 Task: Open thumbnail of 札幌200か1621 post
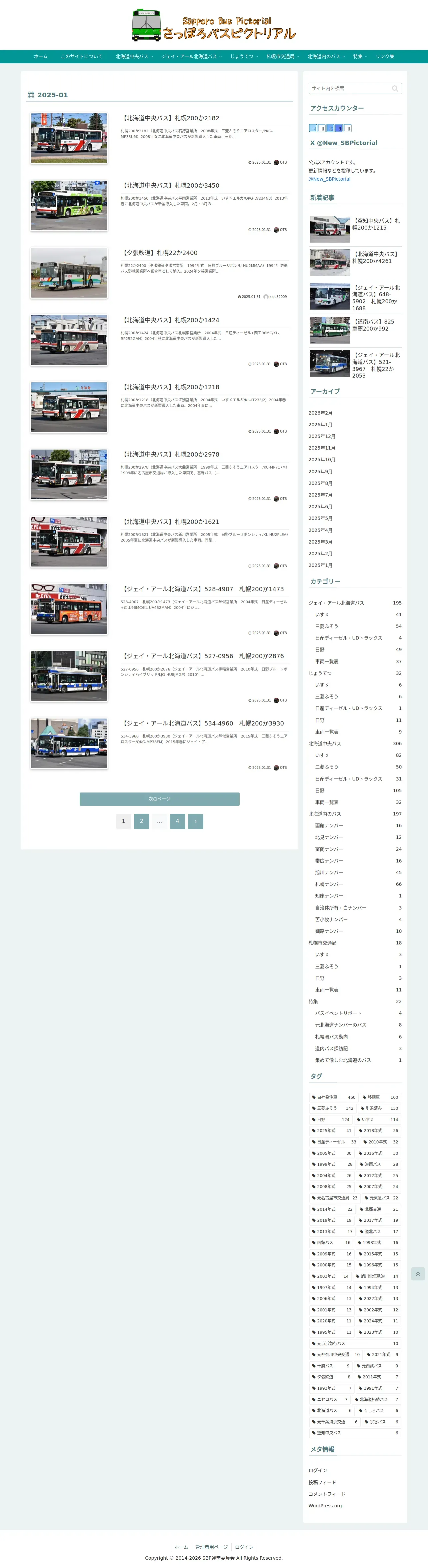pos(69,542)
